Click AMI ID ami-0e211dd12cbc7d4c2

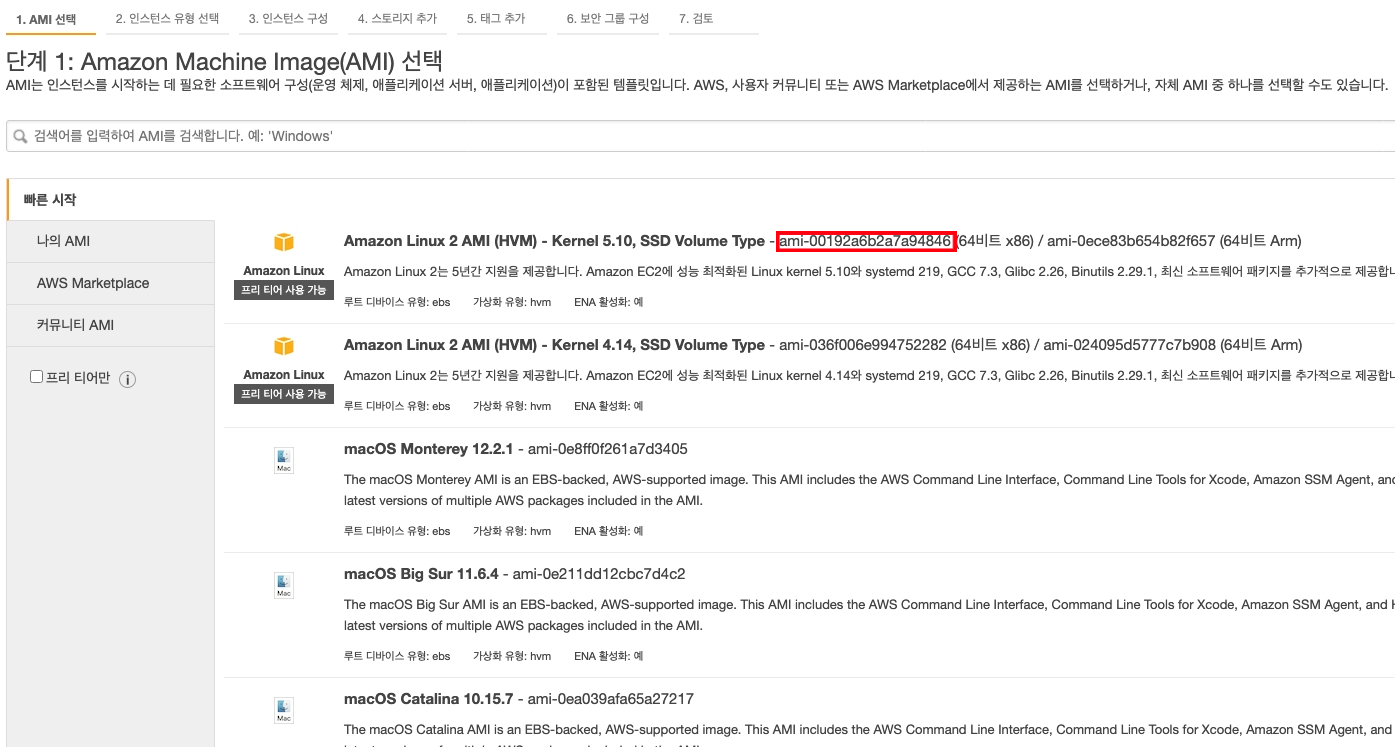599,574
